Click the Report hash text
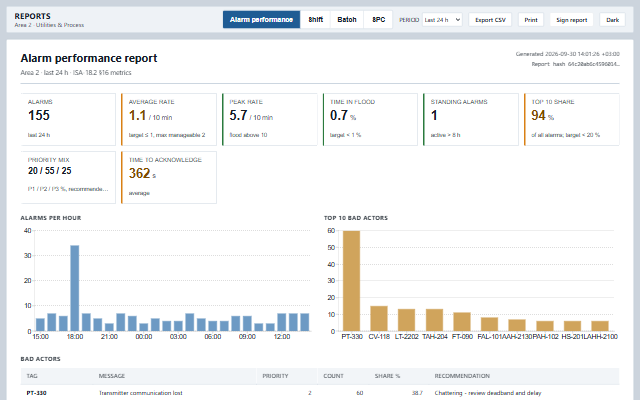The width and height of the screenshot is (640, 400). pyautogui.click(x=576, y=64)
